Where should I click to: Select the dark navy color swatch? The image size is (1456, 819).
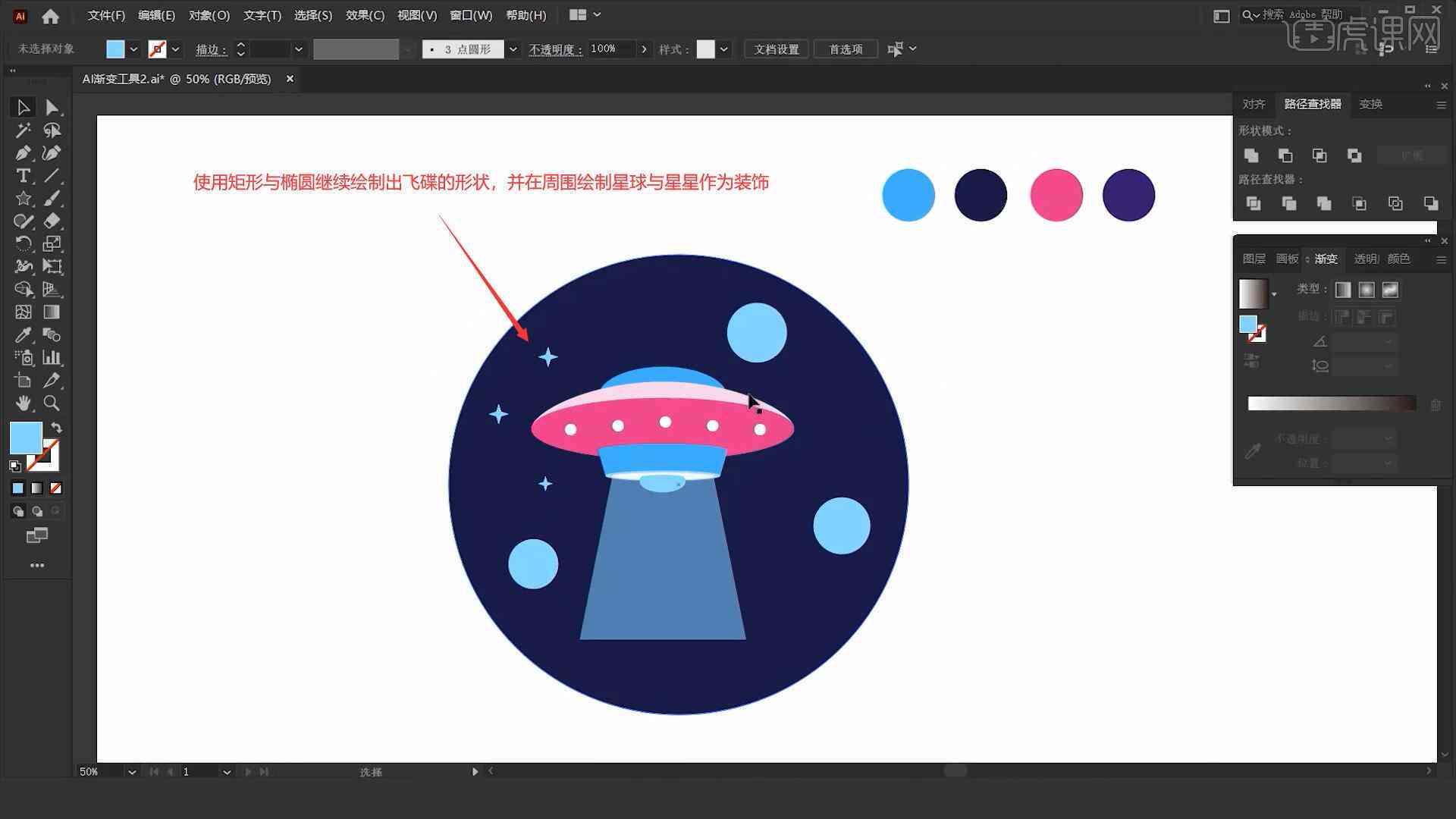[x=980, y=194]
